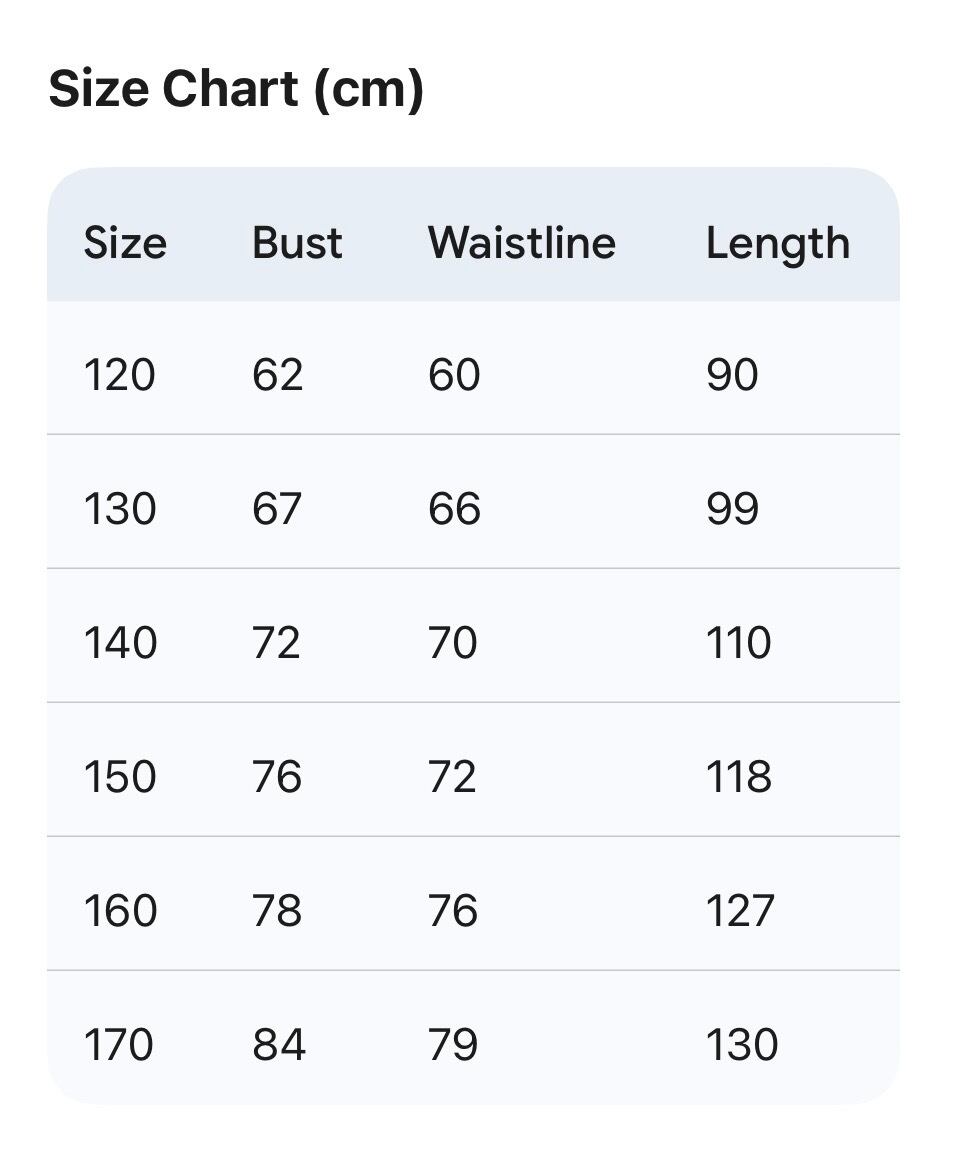The width and height of the screenshot is (959, 1157).
Task: Click bust value 62 for size 120
Action: (277, 375)
